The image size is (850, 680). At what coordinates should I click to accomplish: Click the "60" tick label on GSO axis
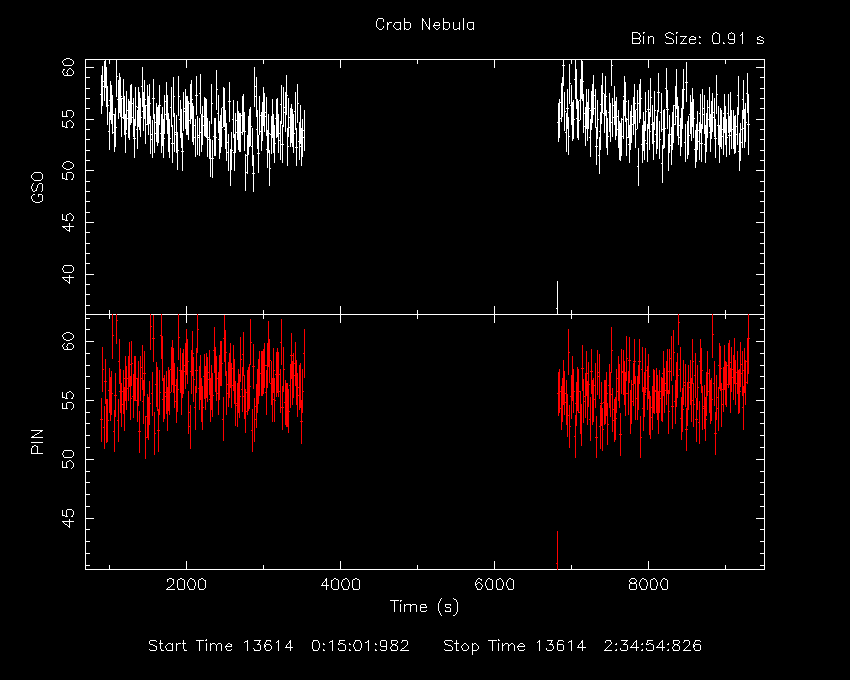(x=68, y=68)
